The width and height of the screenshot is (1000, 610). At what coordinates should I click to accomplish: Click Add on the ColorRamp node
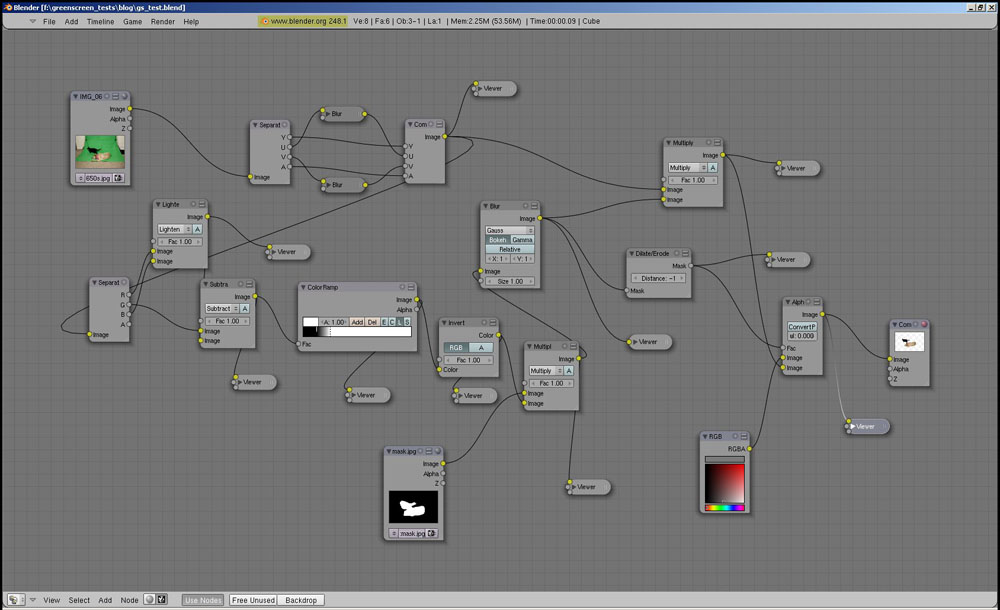(x=357, y=322)
